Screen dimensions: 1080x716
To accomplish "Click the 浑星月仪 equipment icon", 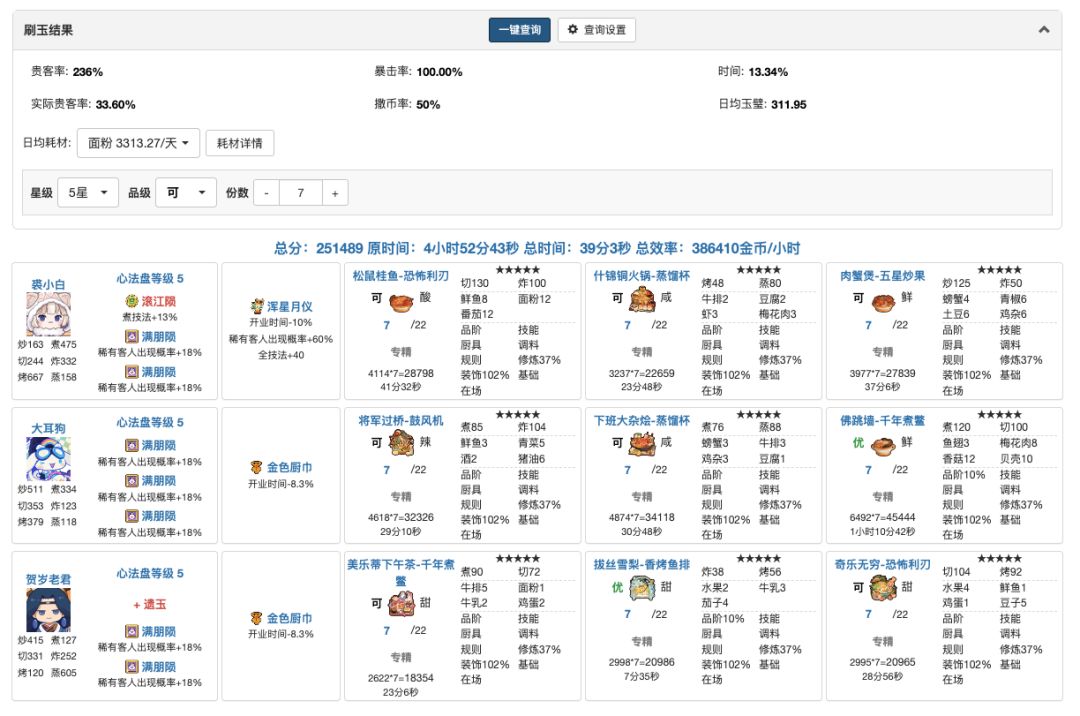I will (258, 306).
